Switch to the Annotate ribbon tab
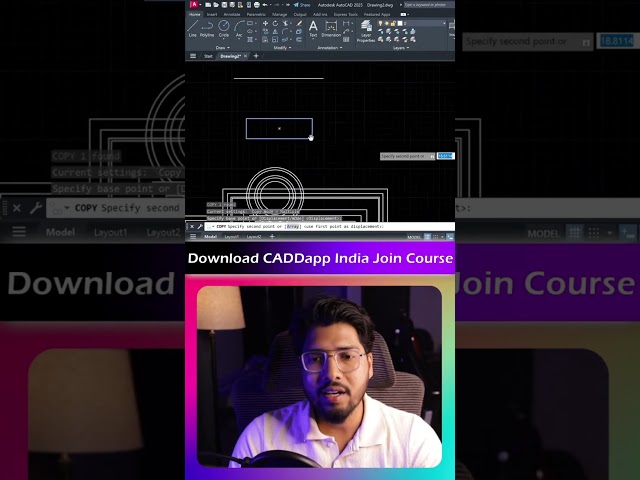 click(x=232, y=14)
